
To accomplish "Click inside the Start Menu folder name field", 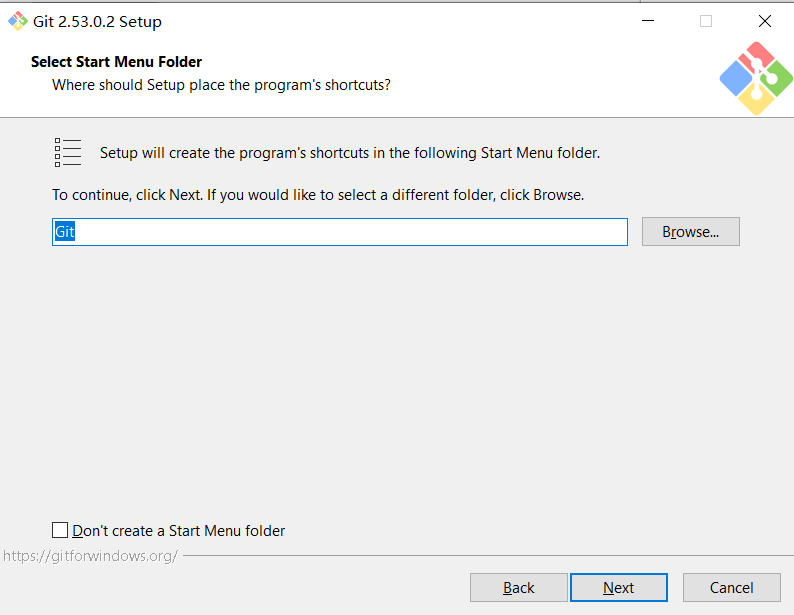I will click(x=340, y=232).
